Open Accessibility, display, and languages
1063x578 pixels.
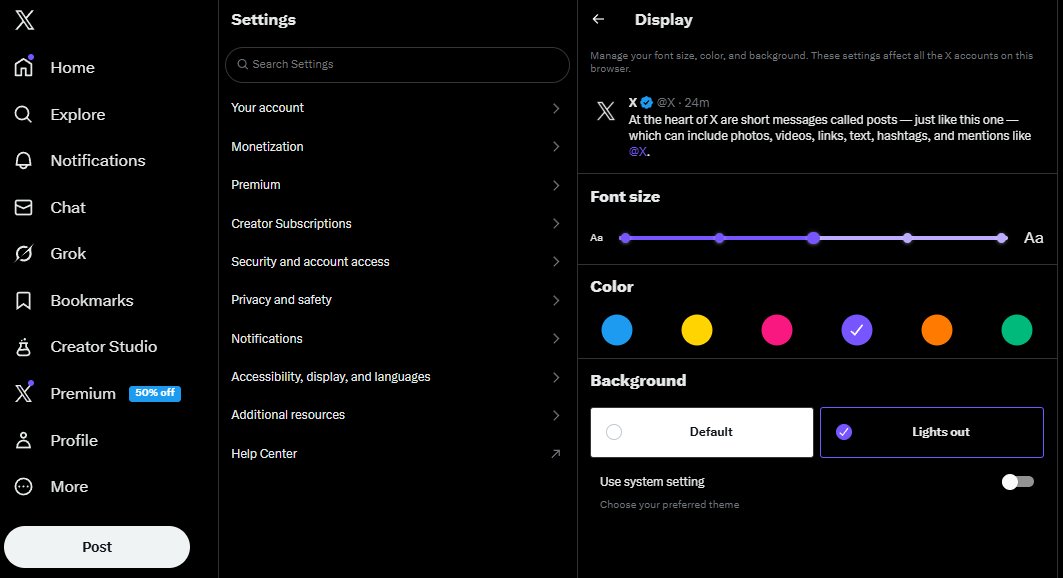397,377
